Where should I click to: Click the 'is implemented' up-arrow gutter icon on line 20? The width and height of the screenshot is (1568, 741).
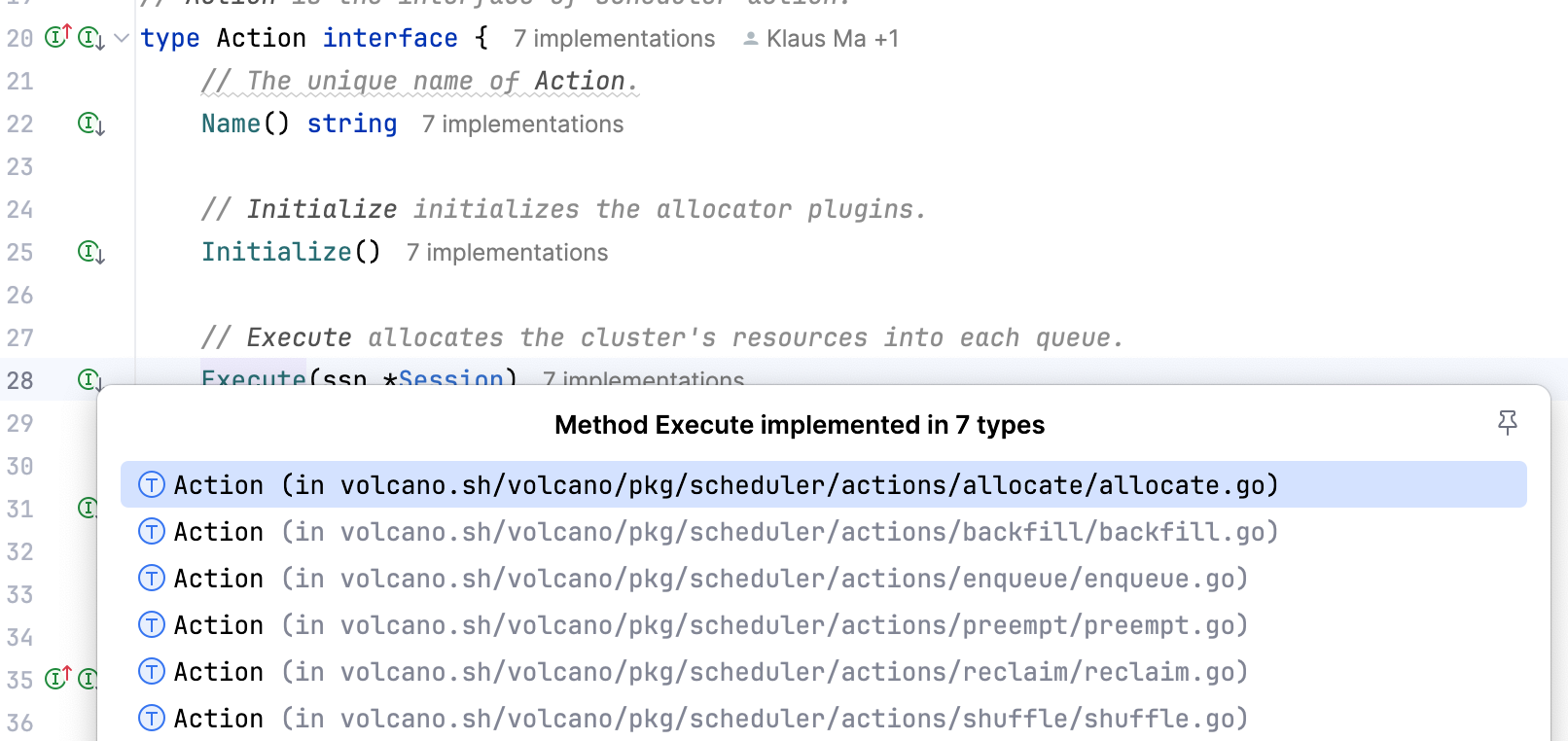[x=55, y=37]
